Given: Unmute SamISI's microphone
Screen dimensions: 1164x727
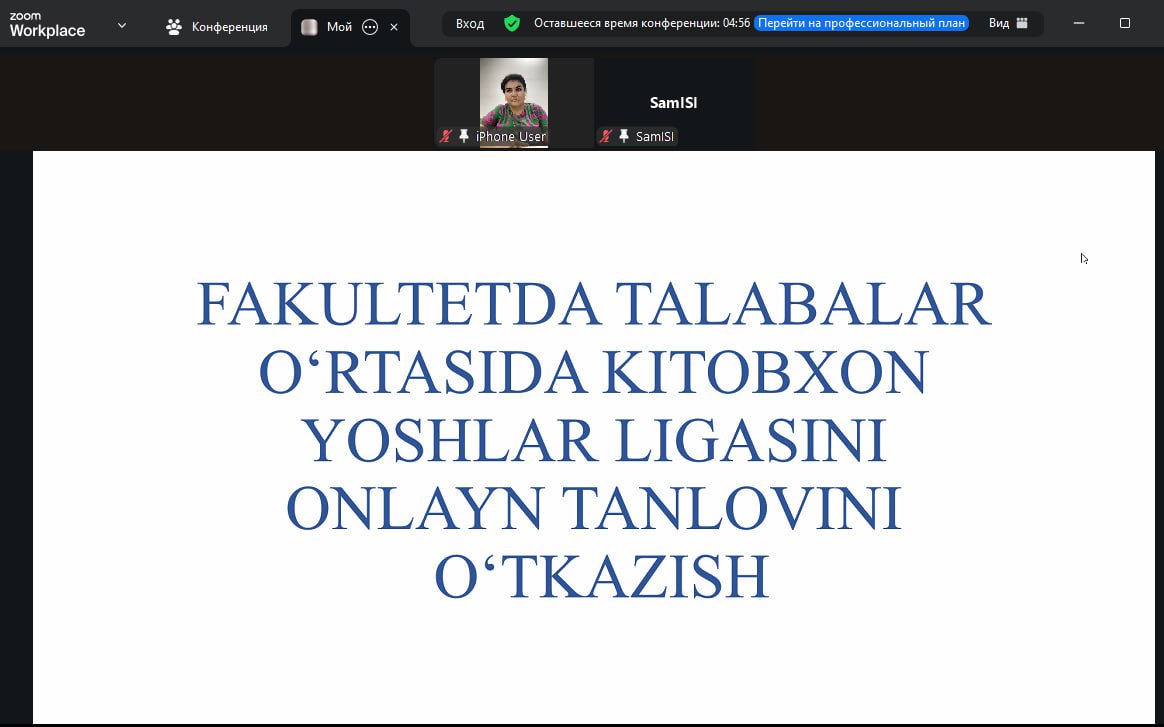Looking at the screenshot, I should click(604, 136).
